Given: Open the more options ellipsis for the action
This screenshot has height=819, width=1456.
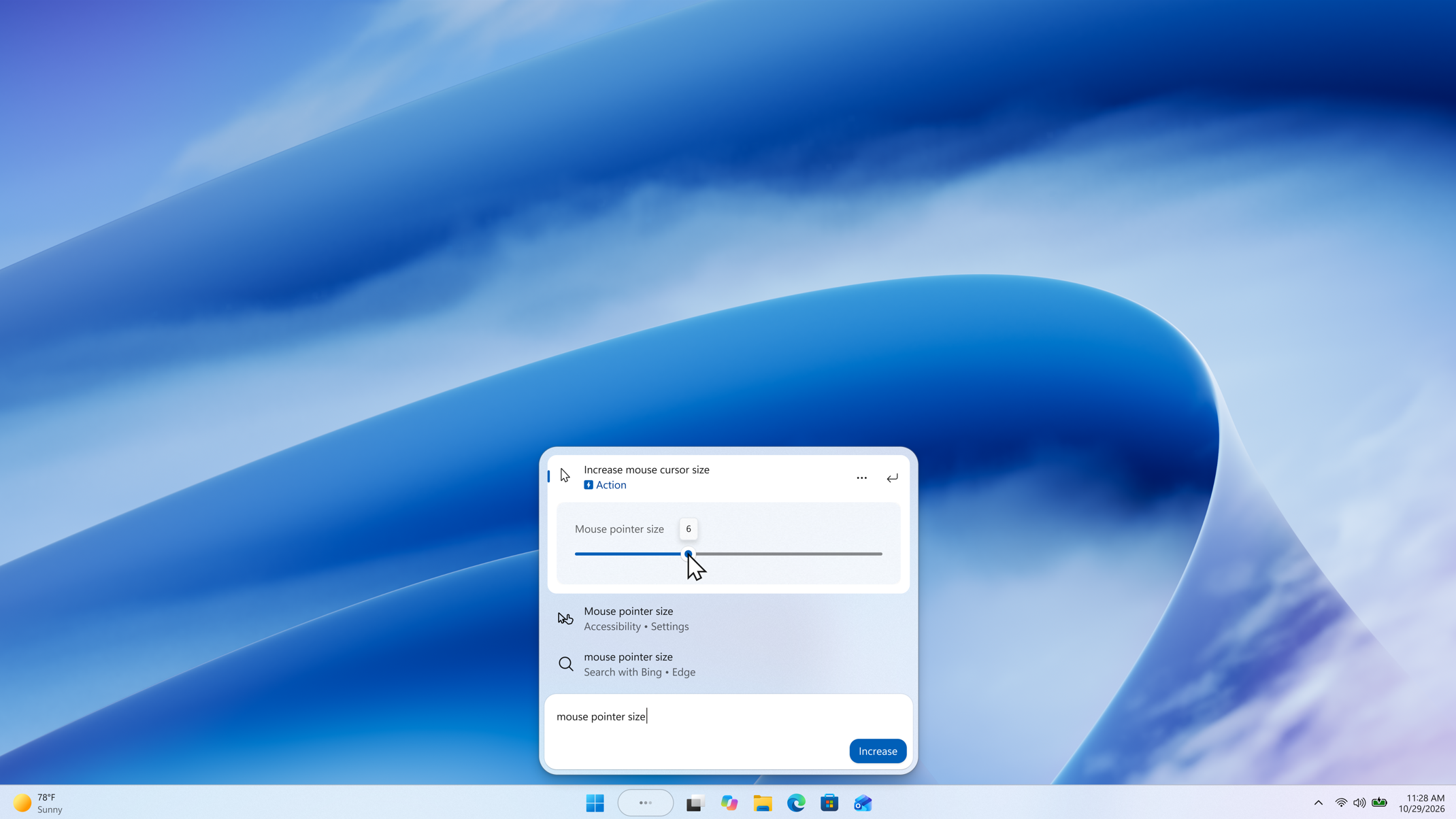Looking at the screenshot, I should [861, 478].
